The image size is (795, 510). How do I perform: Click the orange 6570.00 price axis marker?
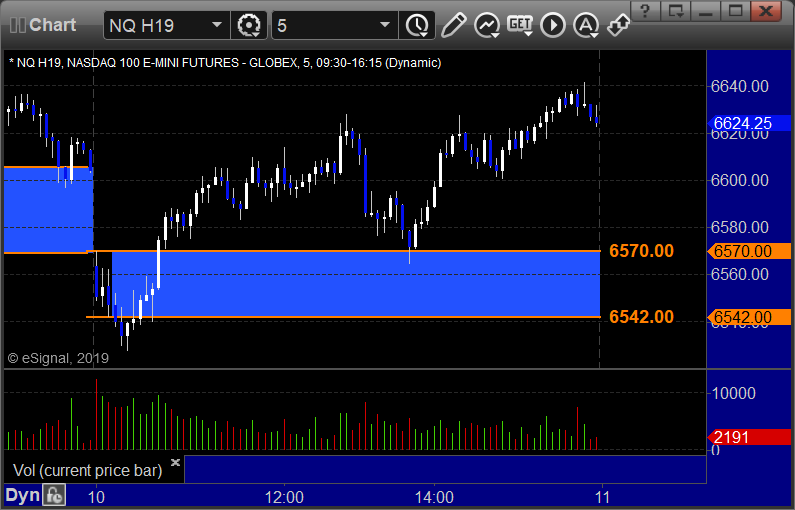point(749,251)
